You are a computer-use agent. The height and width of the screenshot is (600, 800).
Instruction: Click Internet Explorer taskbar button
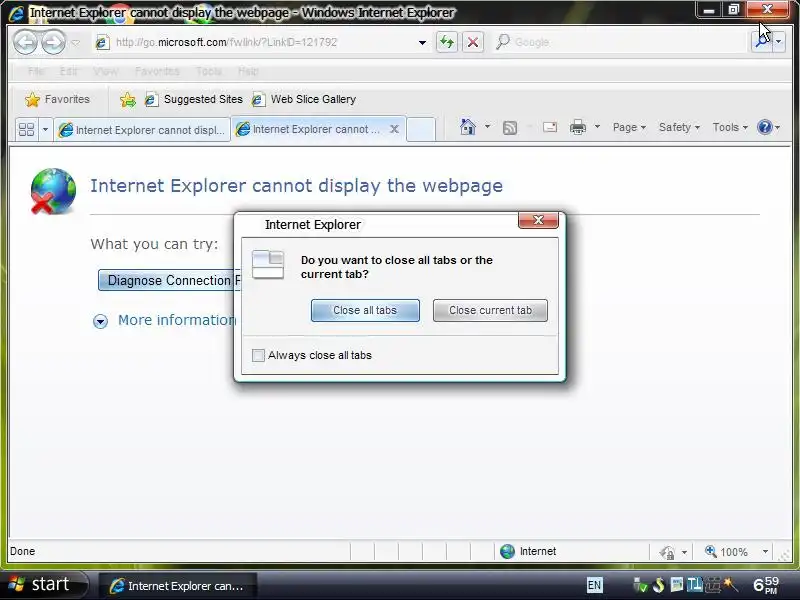coord(178,586)
